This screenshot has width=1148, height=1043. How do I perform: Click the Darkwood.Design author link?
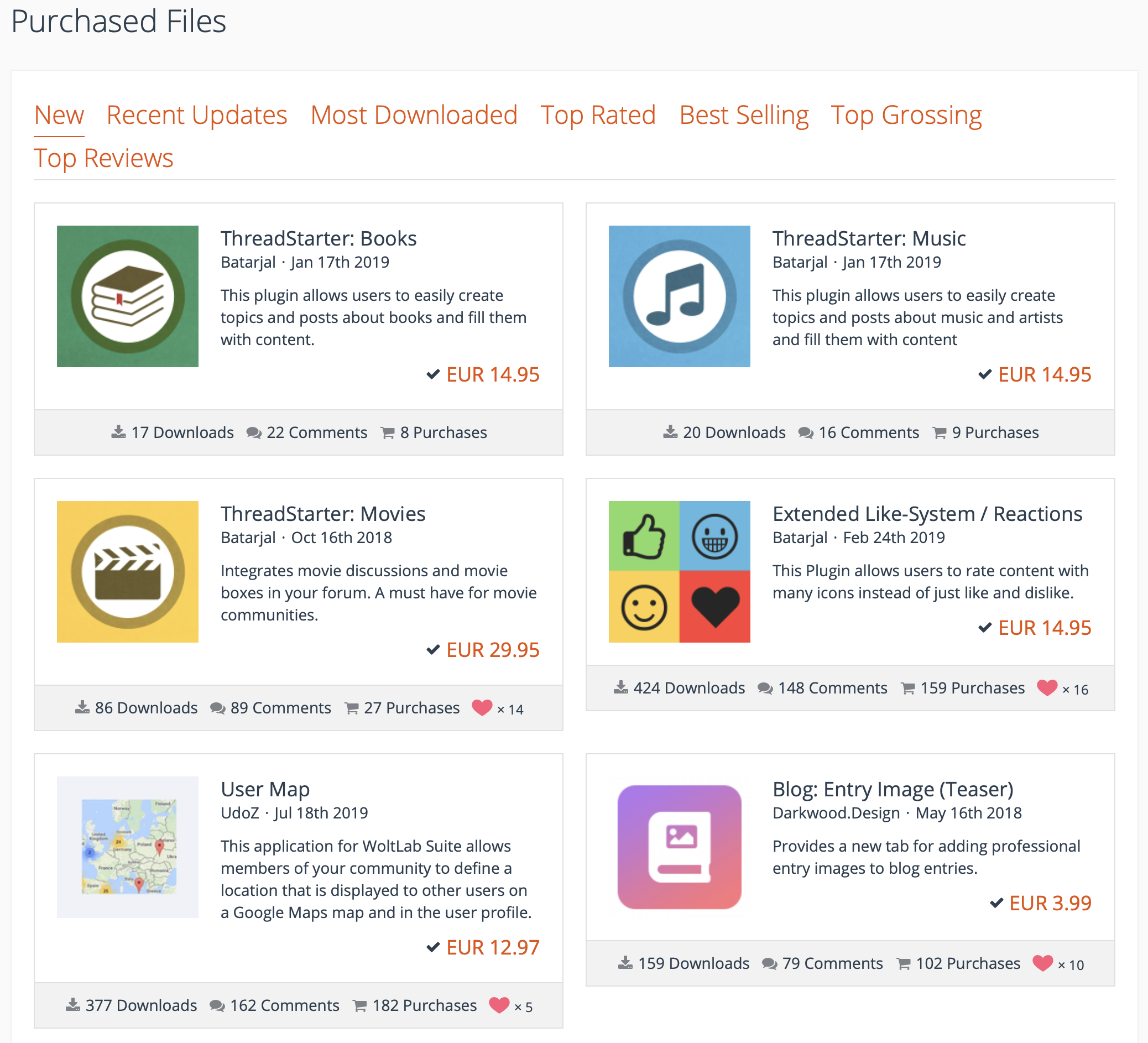pyautogui.click(x=836, y=813)
